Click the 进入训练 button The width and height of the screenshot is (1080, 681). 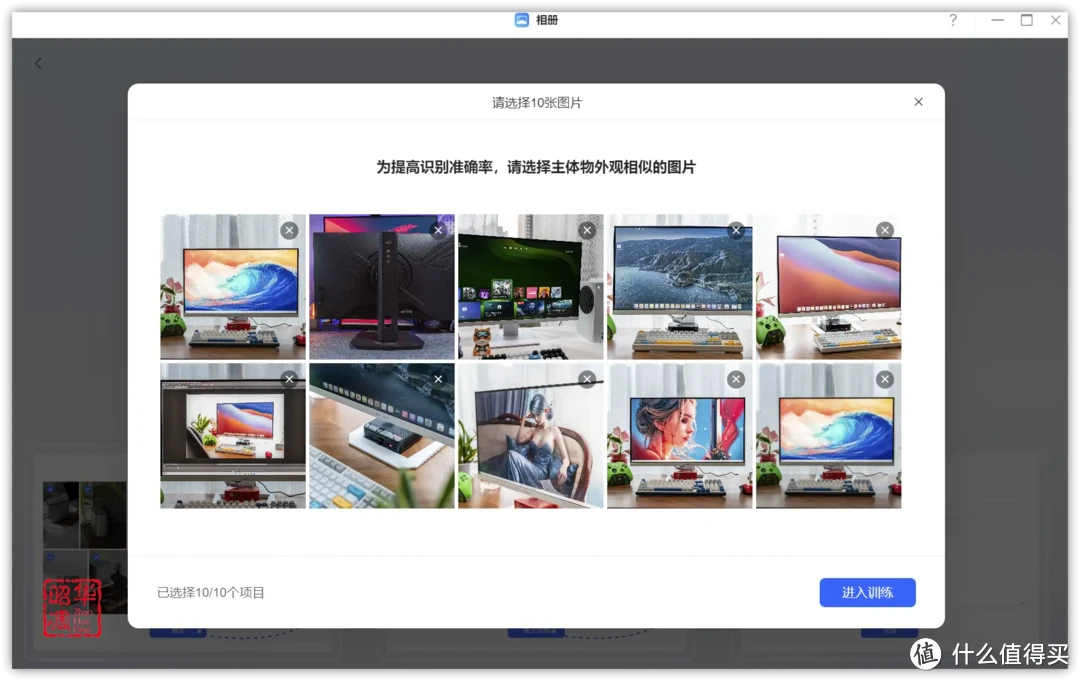click(x=867, y=592)
